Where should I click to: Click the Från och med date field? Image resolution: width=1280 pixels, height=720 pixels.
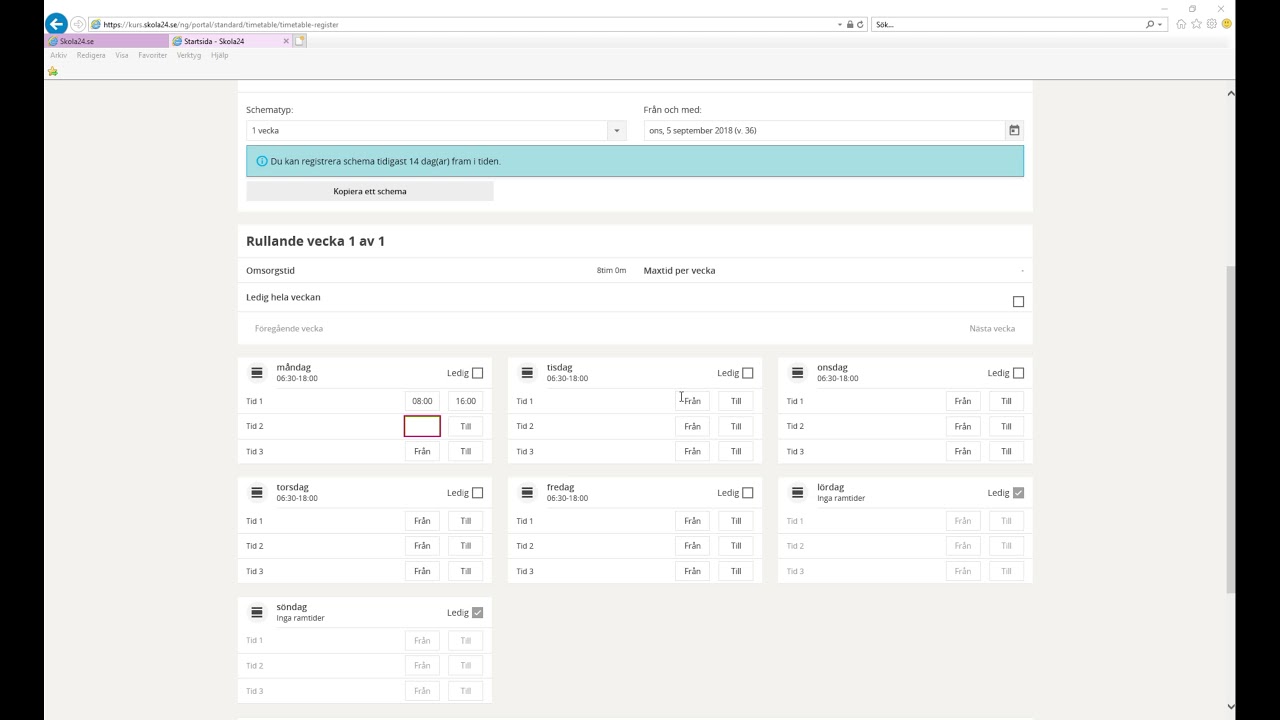pyautogui.click(x=825, y=130)
